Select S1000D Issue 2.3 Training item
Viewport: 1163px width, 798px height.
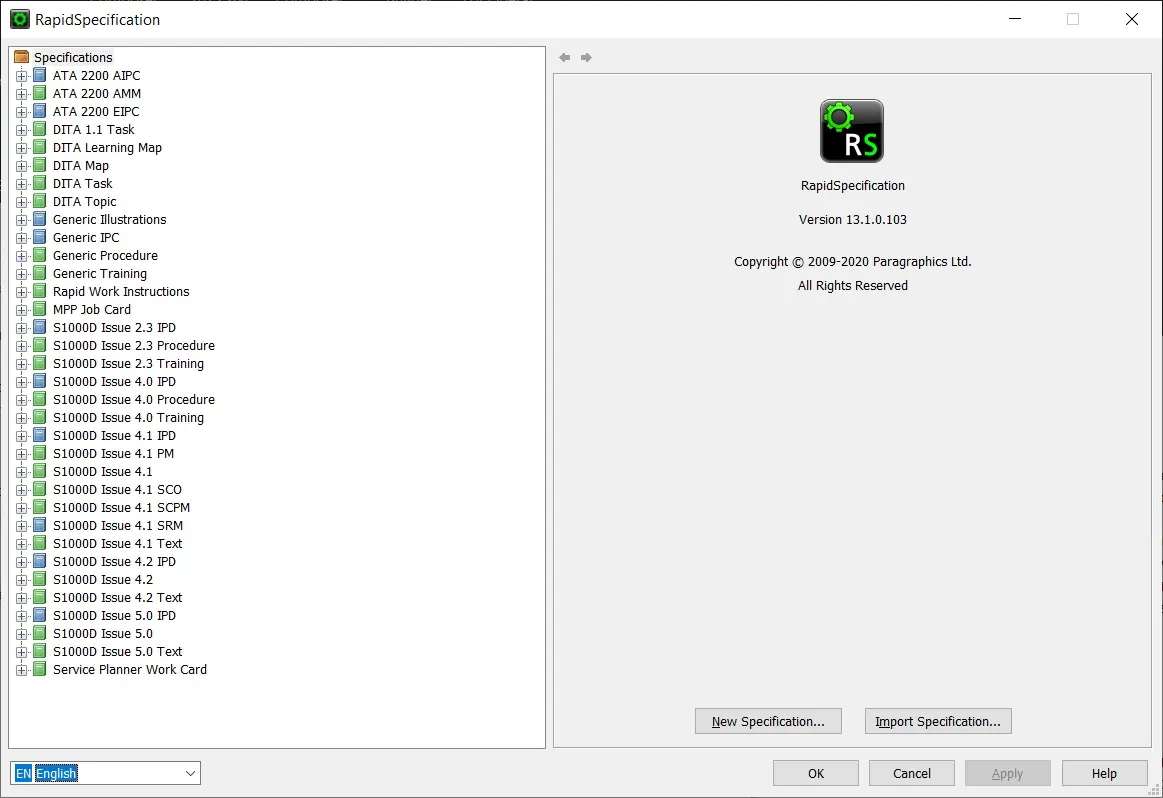[128, 363]
